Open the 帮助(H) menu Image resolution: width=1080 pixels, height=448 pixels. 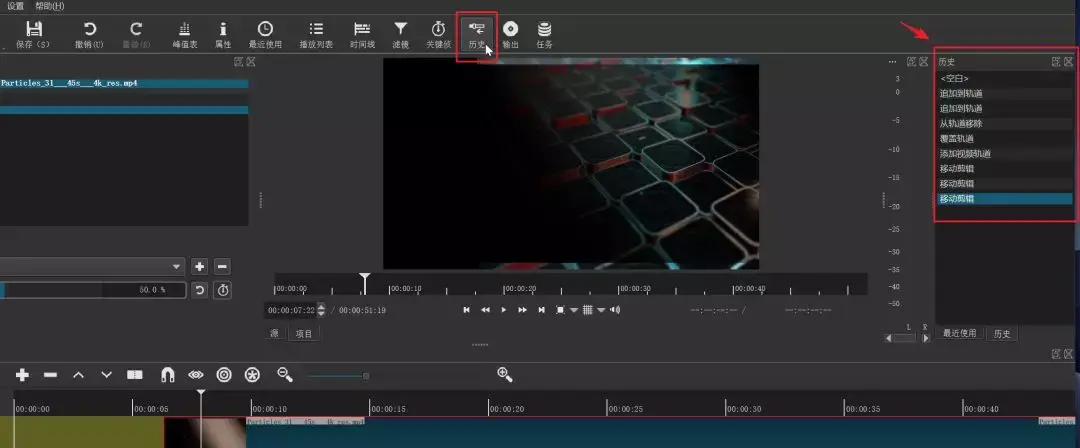click(x=50, y=6)
